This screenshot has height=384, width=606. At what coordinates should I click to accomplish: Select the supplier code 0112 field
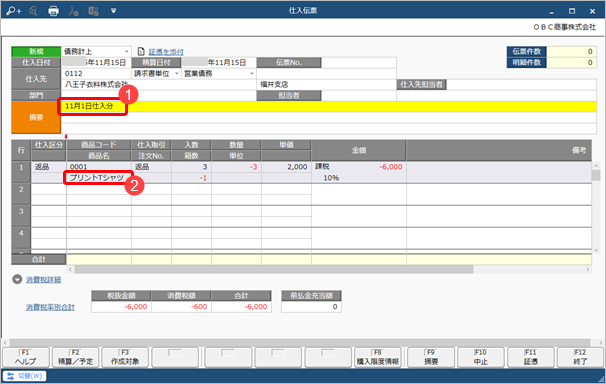tap(96, 73)
